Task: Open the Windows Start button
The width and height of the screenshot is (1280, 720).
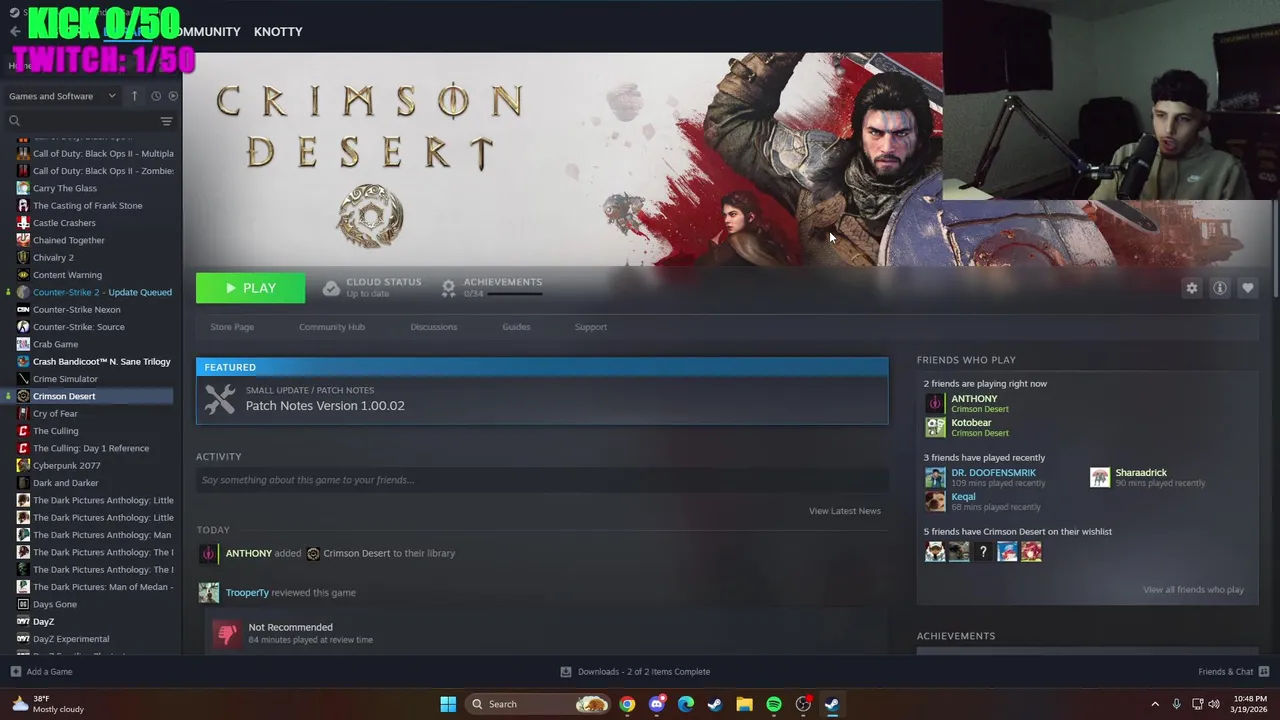Action: pyautogui.click(x=448, y=704)
